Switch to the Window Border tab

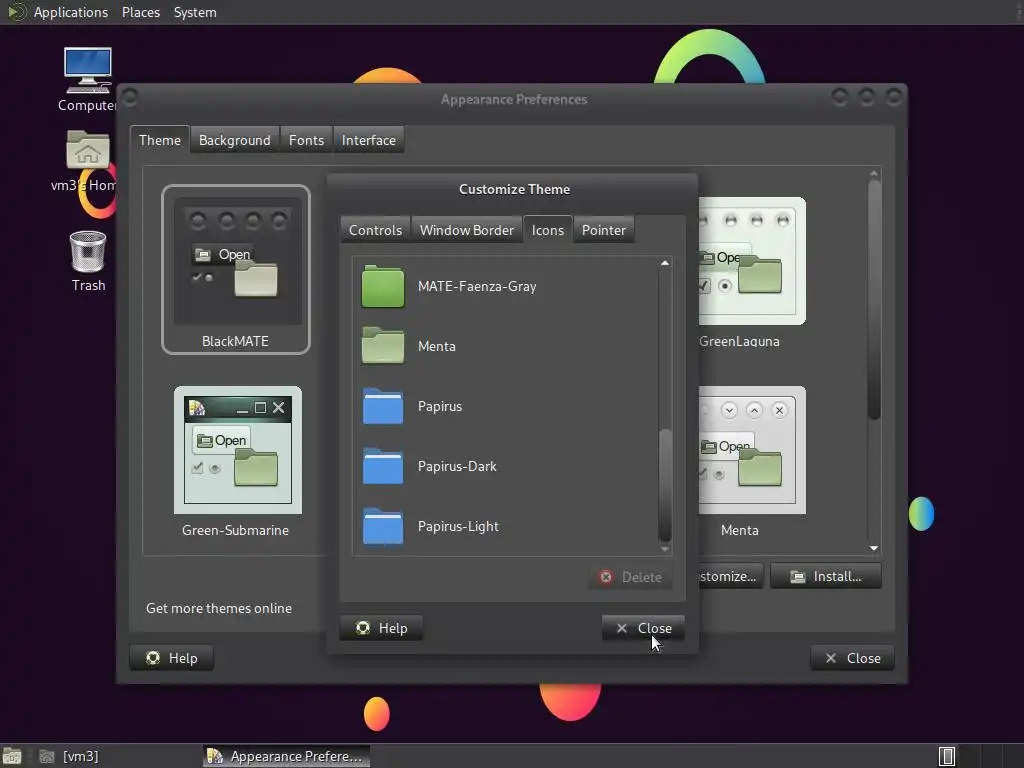467,230
